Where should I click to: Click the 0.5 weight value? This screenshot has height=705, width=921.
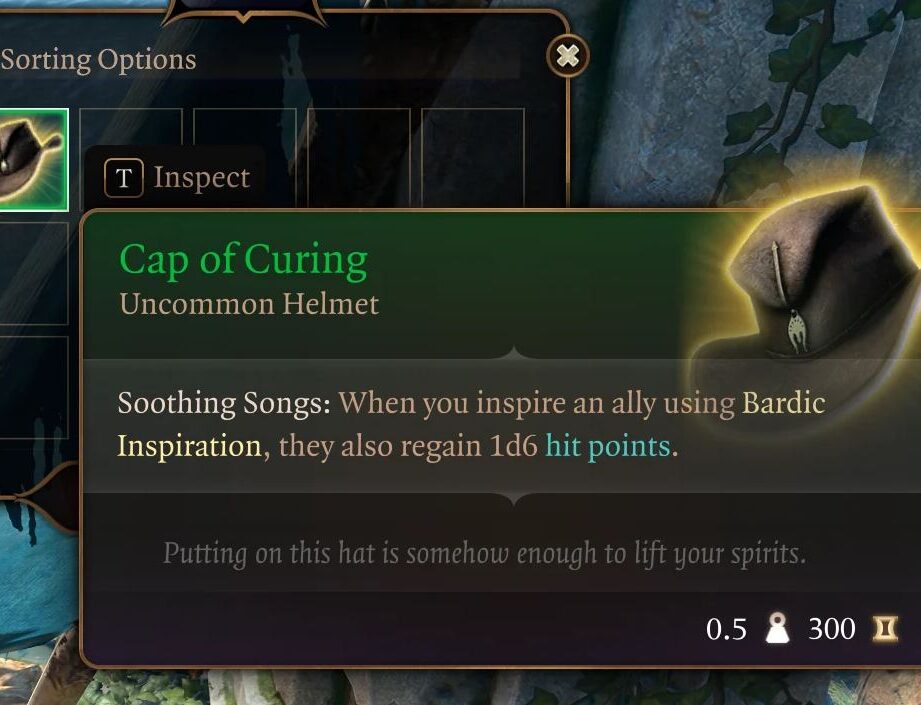[727, 629]
